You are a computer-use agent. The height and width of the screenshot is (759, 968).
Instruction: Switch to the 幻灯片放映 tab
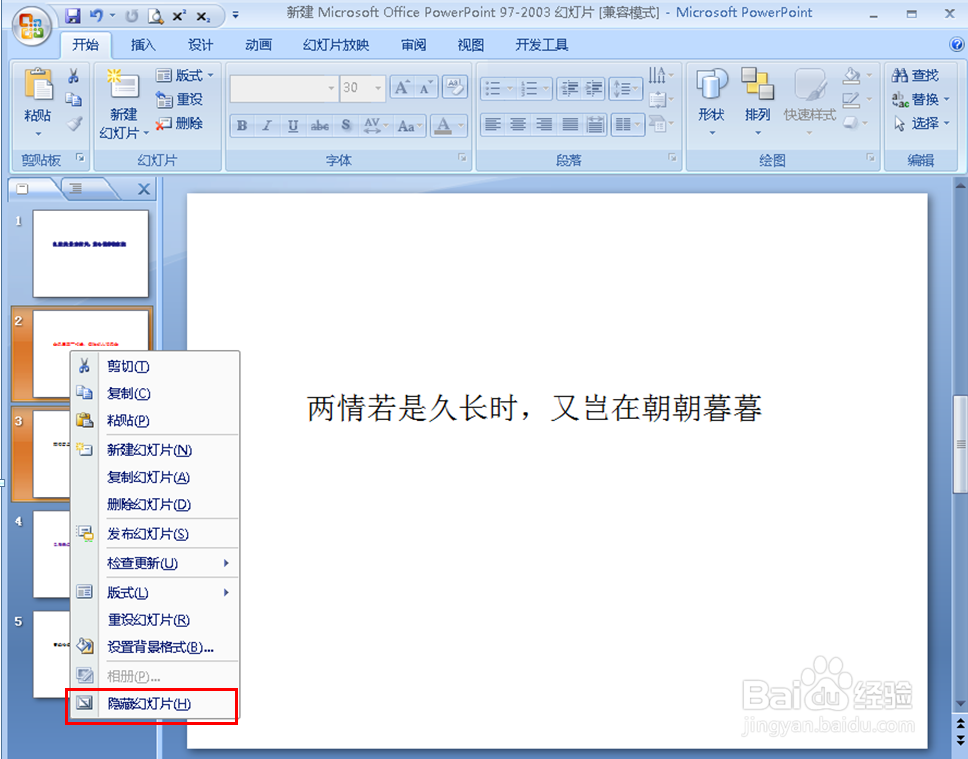[x=335, y=44]
